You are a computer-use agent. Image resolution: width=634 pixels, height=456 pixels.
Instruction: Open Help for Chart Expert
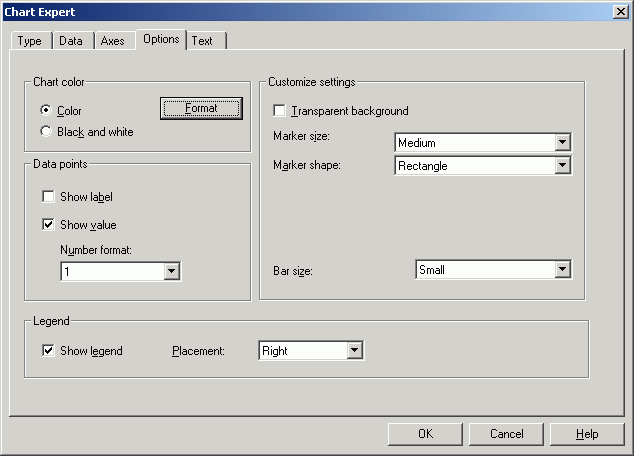coord(587,434)
